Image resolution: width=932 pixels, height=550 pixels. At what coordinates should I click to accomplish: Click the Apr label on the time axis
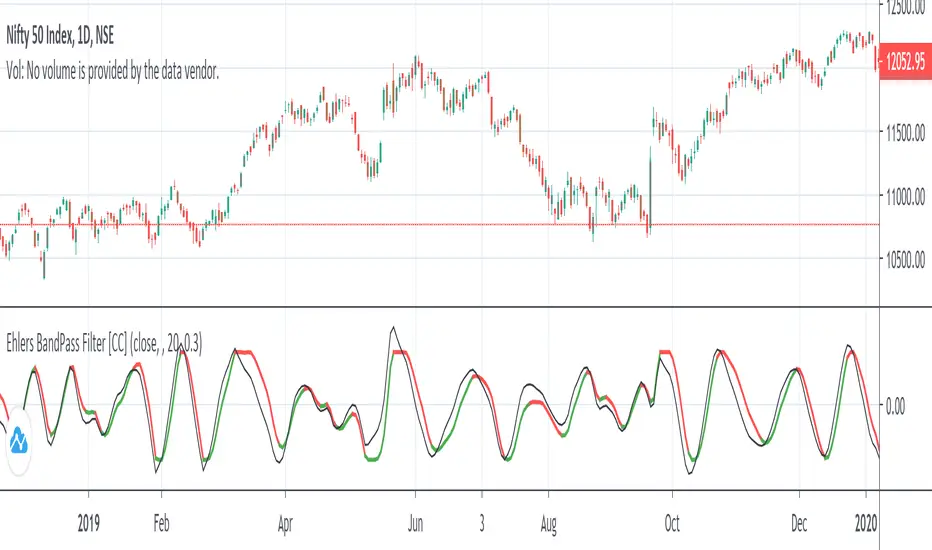point(285,524)
